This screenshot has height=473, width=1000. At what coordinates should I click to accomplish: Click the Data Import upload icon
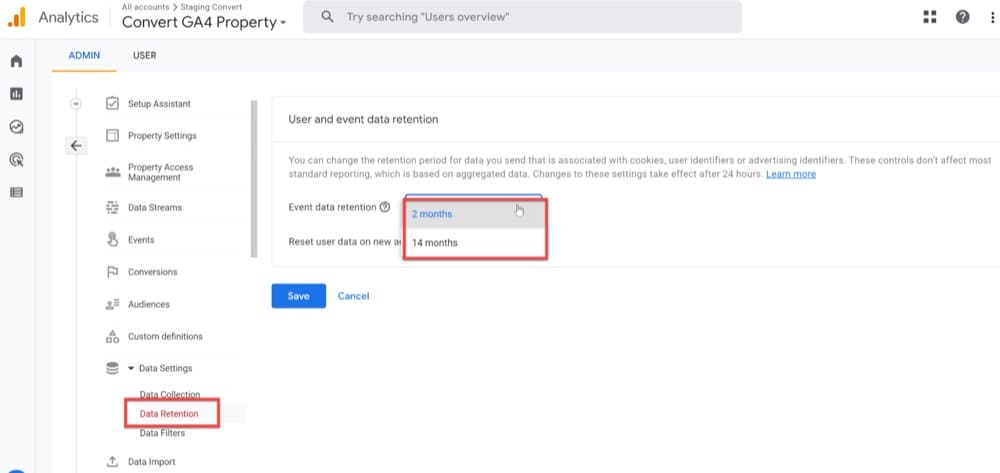pos(112,462)
